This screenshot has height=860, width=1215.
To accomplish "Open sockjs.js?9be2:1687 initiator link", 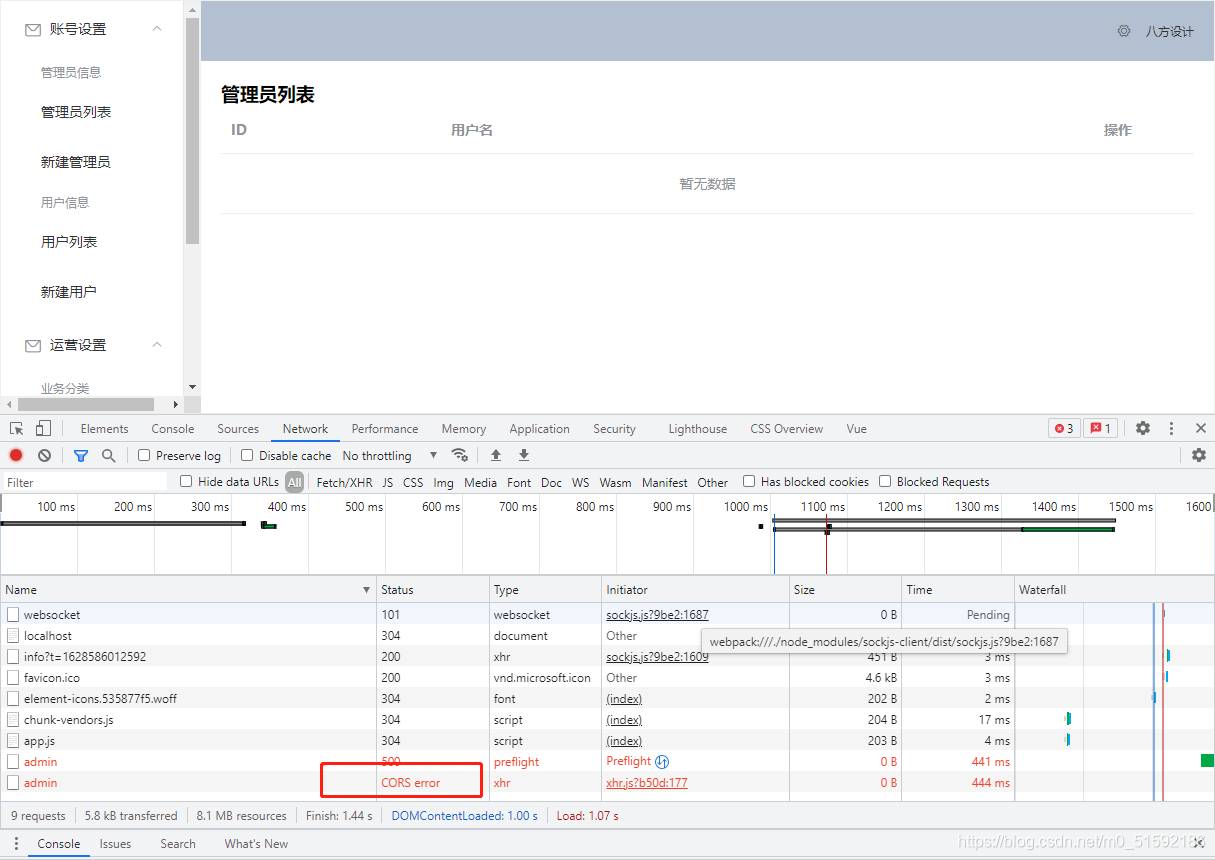I will (657, 615).
